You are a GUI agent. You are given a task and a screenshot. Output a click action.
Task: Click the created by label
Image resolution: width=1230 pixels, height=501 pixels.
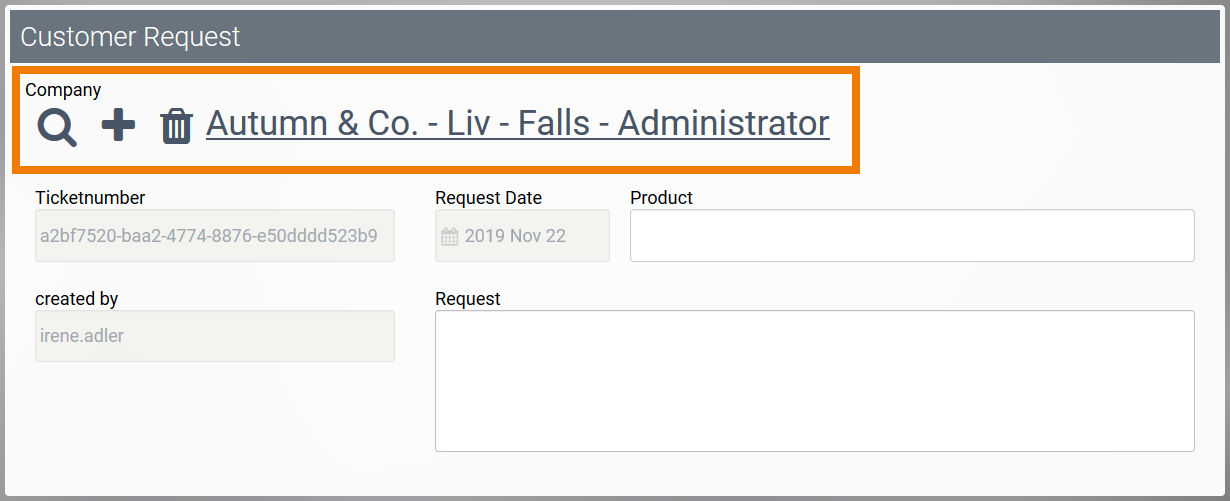76,299
